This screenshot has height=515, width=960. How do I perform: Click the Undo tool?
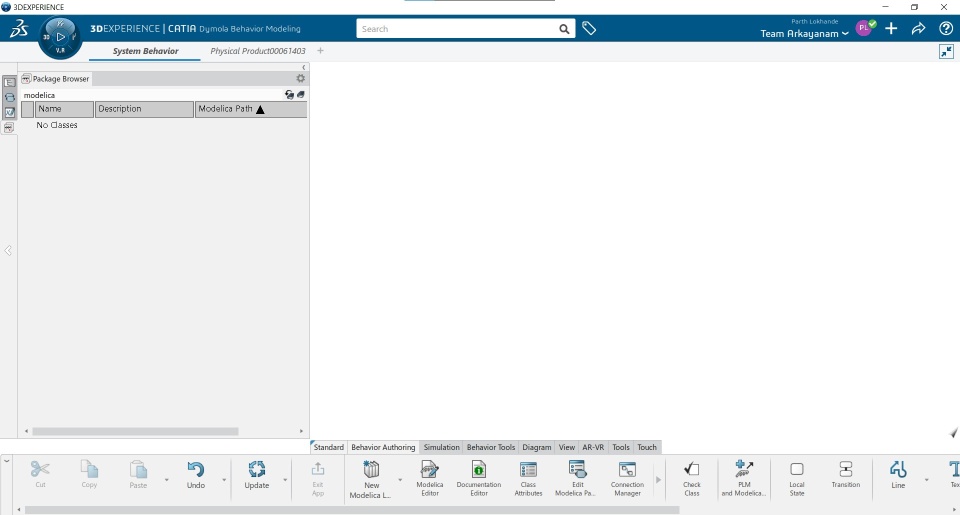(x=196, y=474)
